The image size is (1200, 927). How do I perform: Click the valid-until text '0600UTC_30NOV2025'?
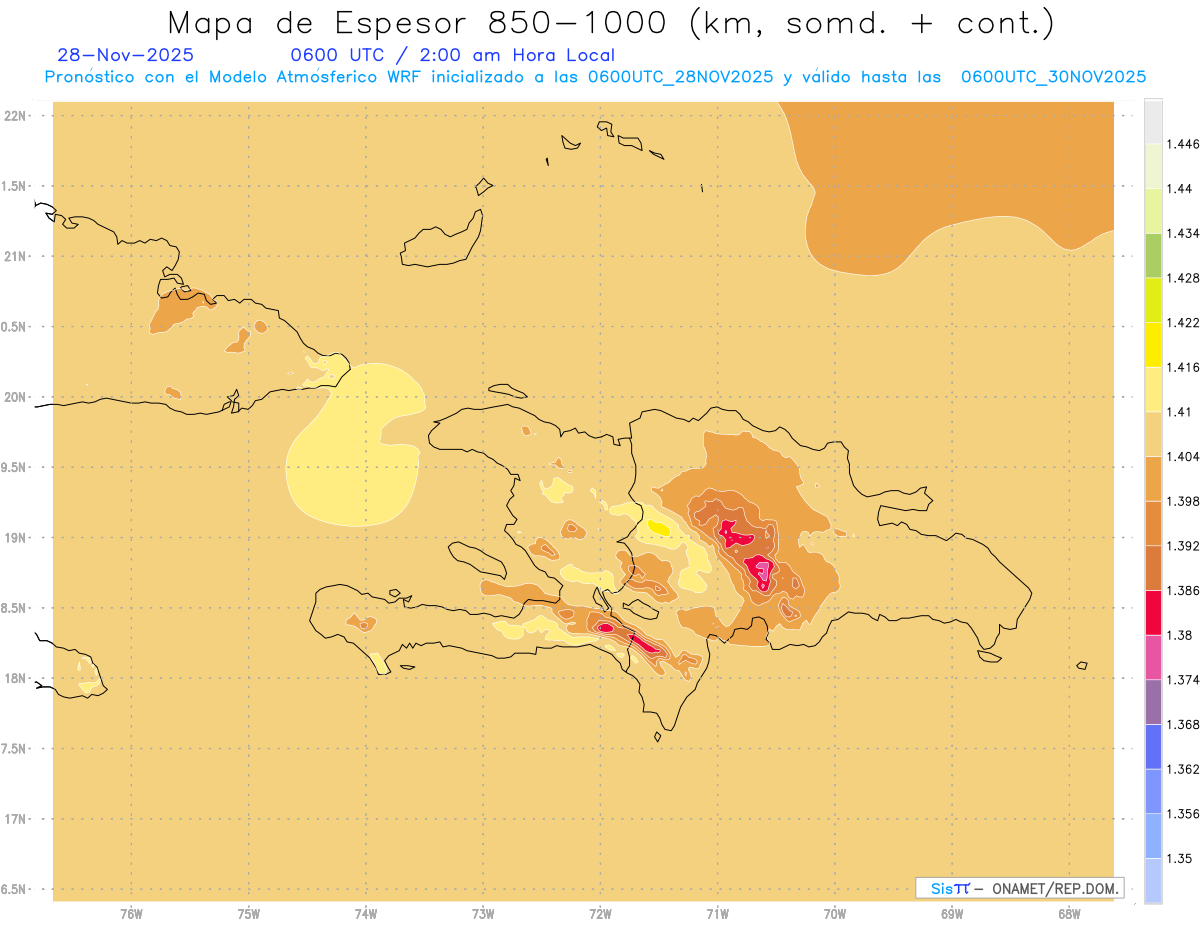point(1053,77)
